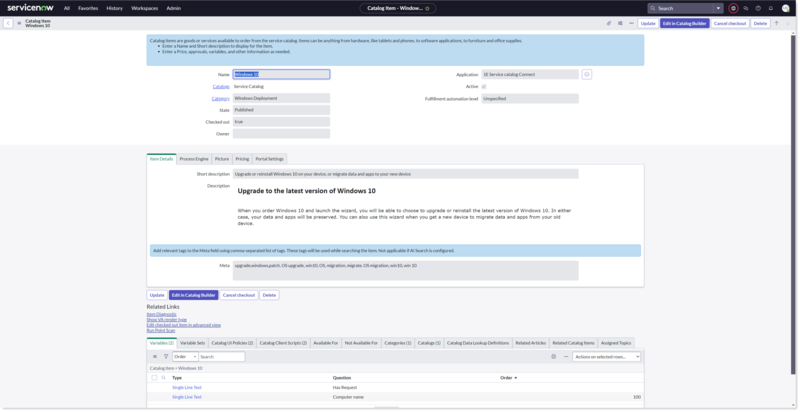Open the Run Point Scan link
The image size is (800, 412).
161,330
